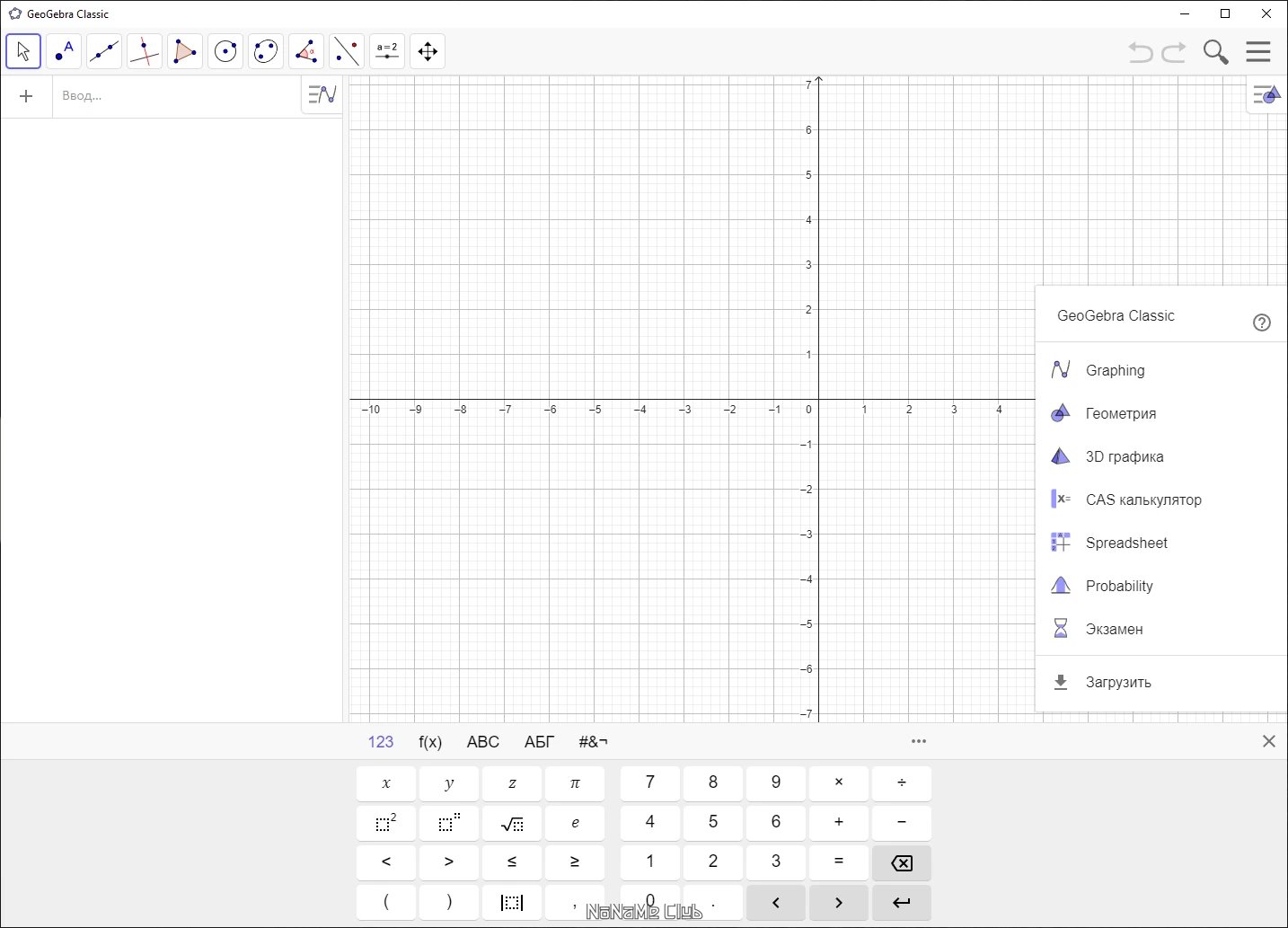Select the Slider a=2 tool
Image resolution: width=1288 pixels, height=928 pixels.
(x=387, y=51)
